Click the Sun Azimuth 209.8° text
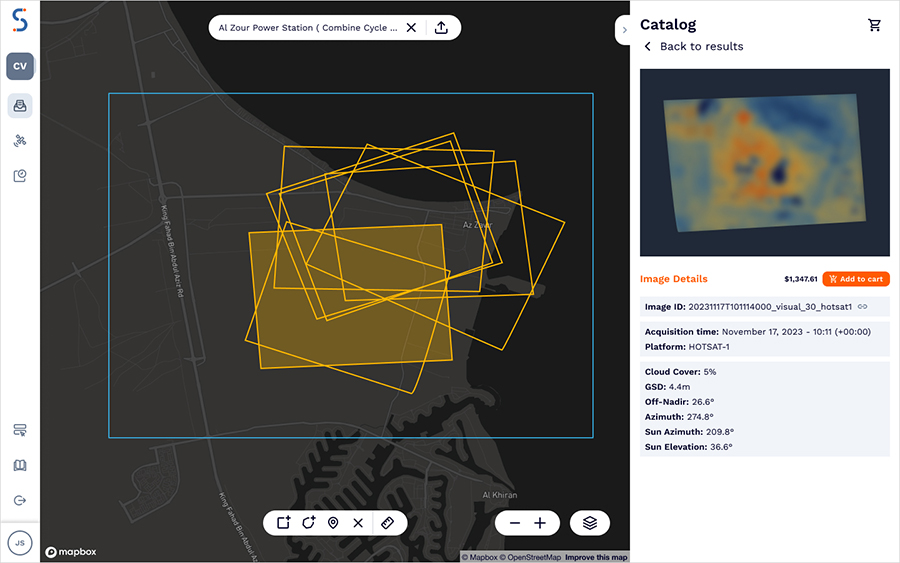900x563 pixels. pos(689,432)
